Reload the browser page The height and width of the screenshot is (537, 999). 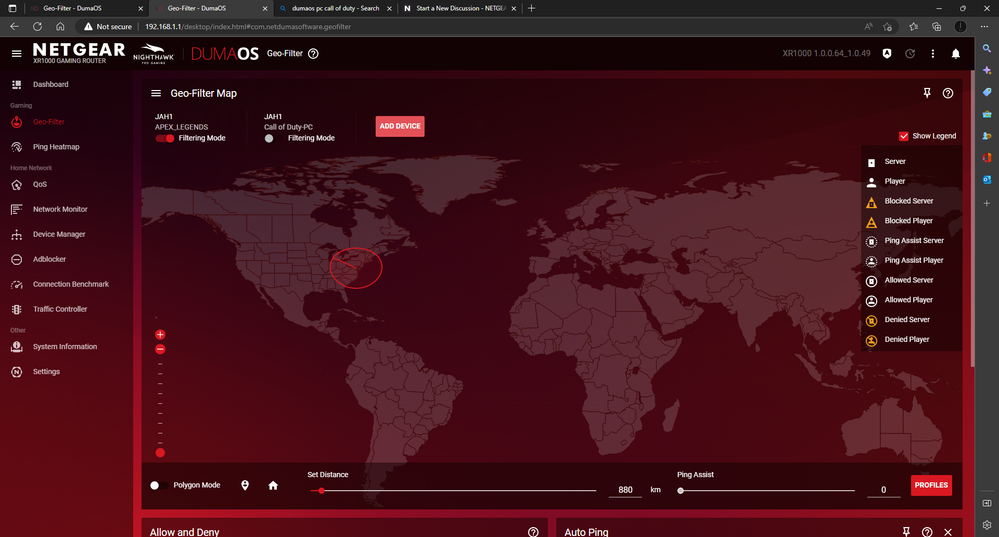coord(38,27)
